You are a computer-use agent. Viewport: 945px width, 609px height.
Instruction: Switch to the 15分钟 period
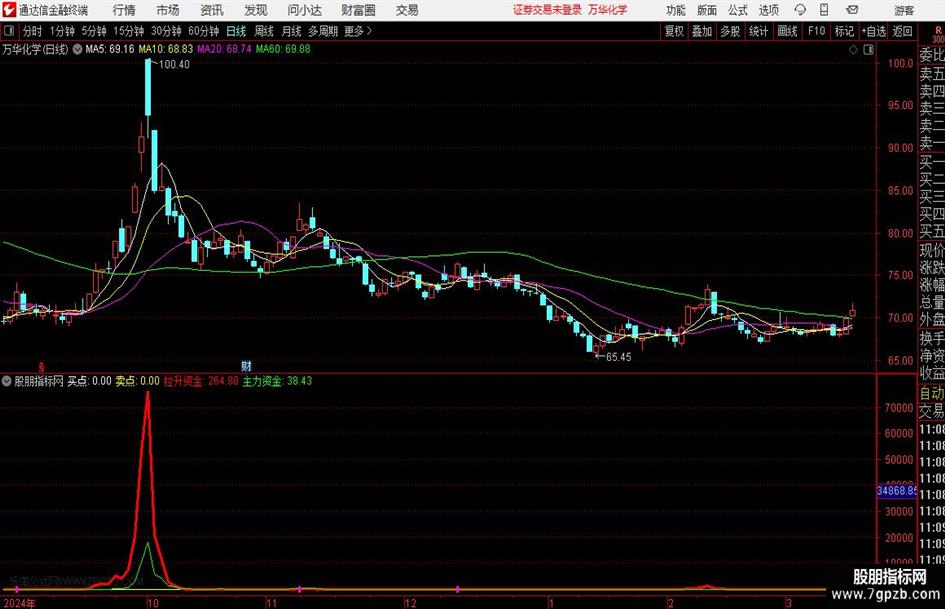coord(129,31)
